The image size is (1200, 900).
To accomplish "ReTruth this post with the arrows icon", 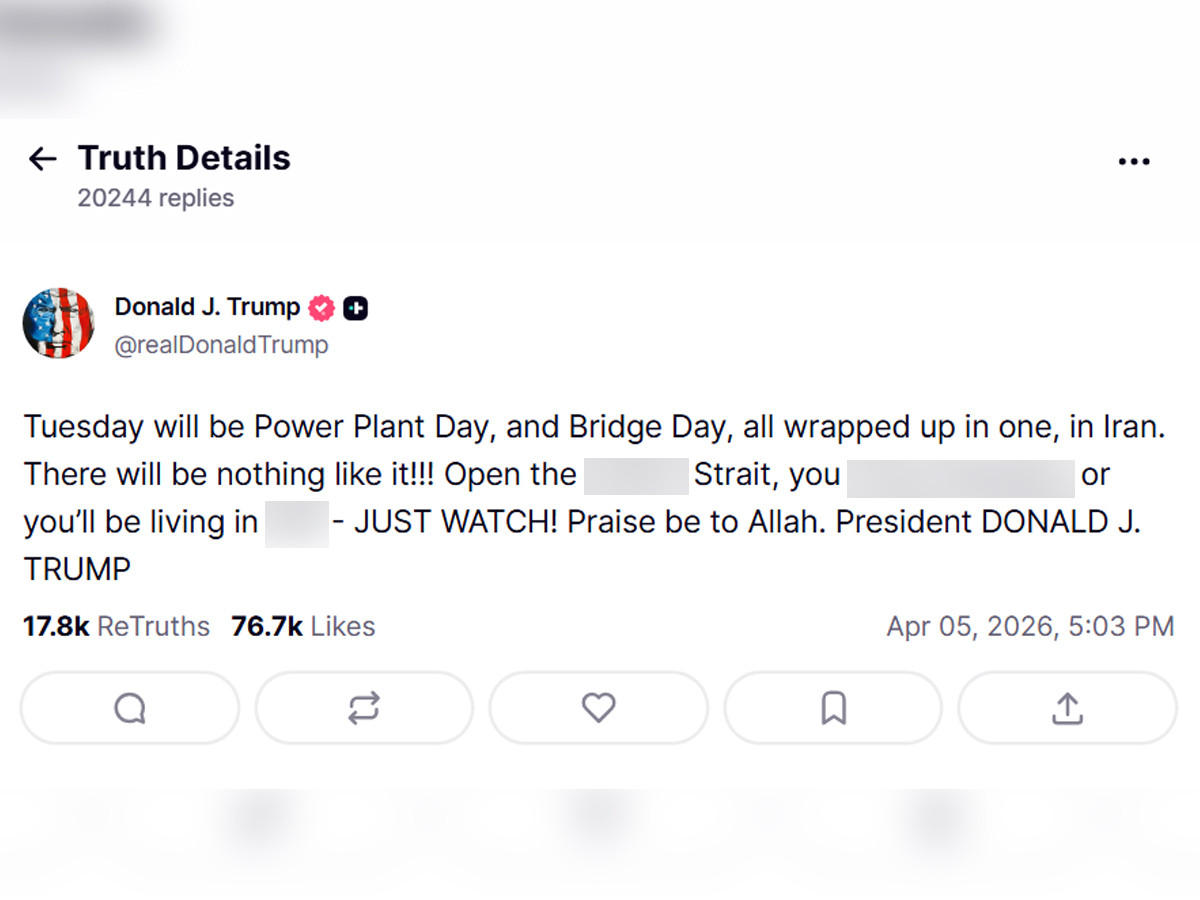I will point(364,708).
